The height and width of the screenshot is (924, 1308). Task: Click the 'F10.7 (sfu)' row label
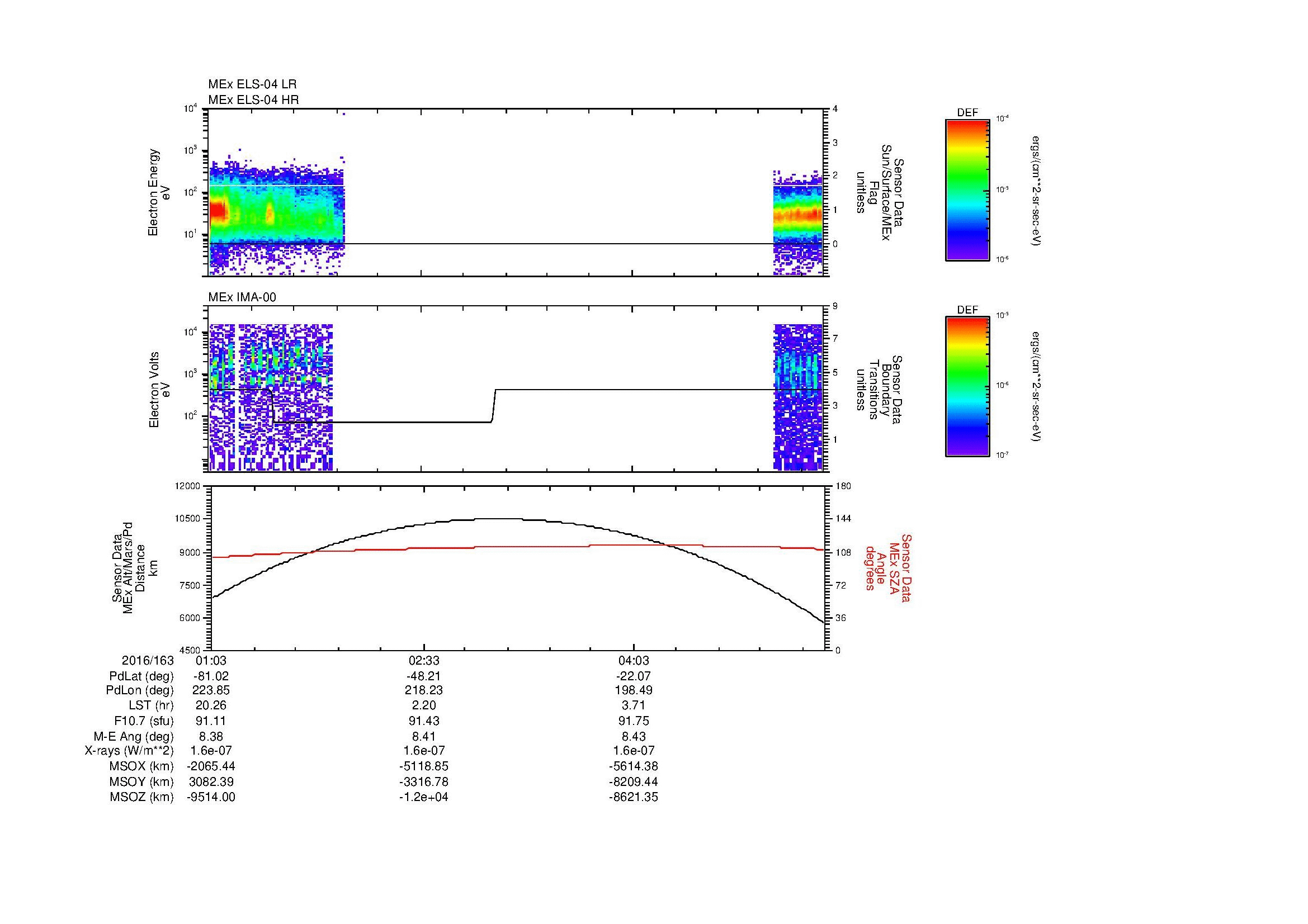tap(144, 721)
